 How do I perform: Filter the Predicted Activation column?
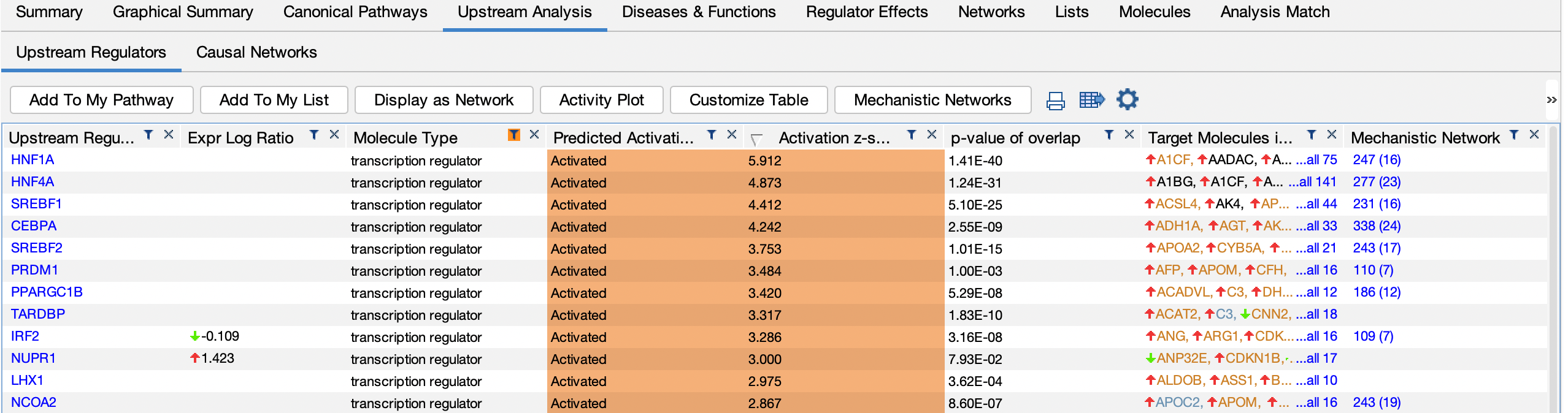click(x=712, y=135)
